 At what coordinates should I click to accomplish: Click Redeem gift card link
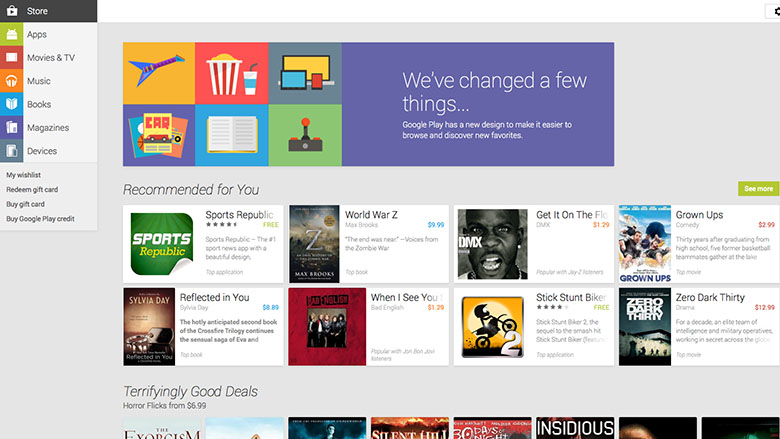pos(32,189)
